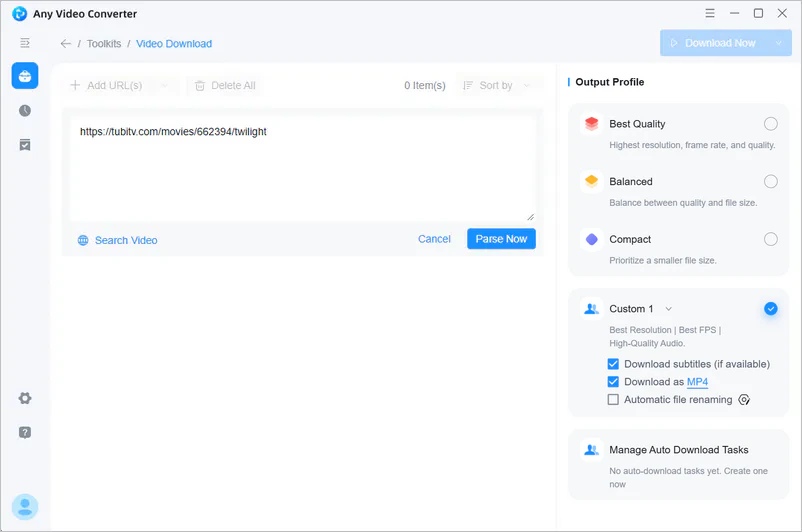This screenshot has height=532, width=802.
Task: Open the Toolkits briefcase icon in sidebar
Action: [x=25, y=76]
